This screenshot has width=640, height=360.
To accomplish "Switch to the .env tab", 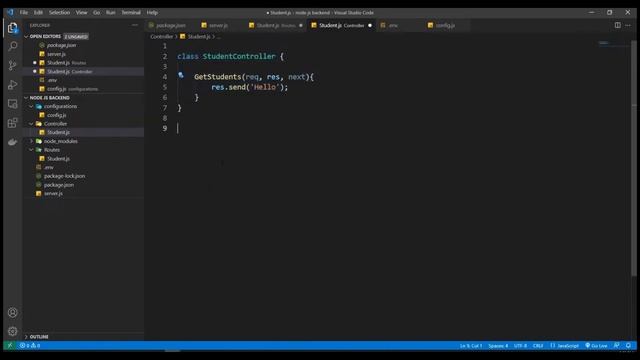I will (393, 25).
